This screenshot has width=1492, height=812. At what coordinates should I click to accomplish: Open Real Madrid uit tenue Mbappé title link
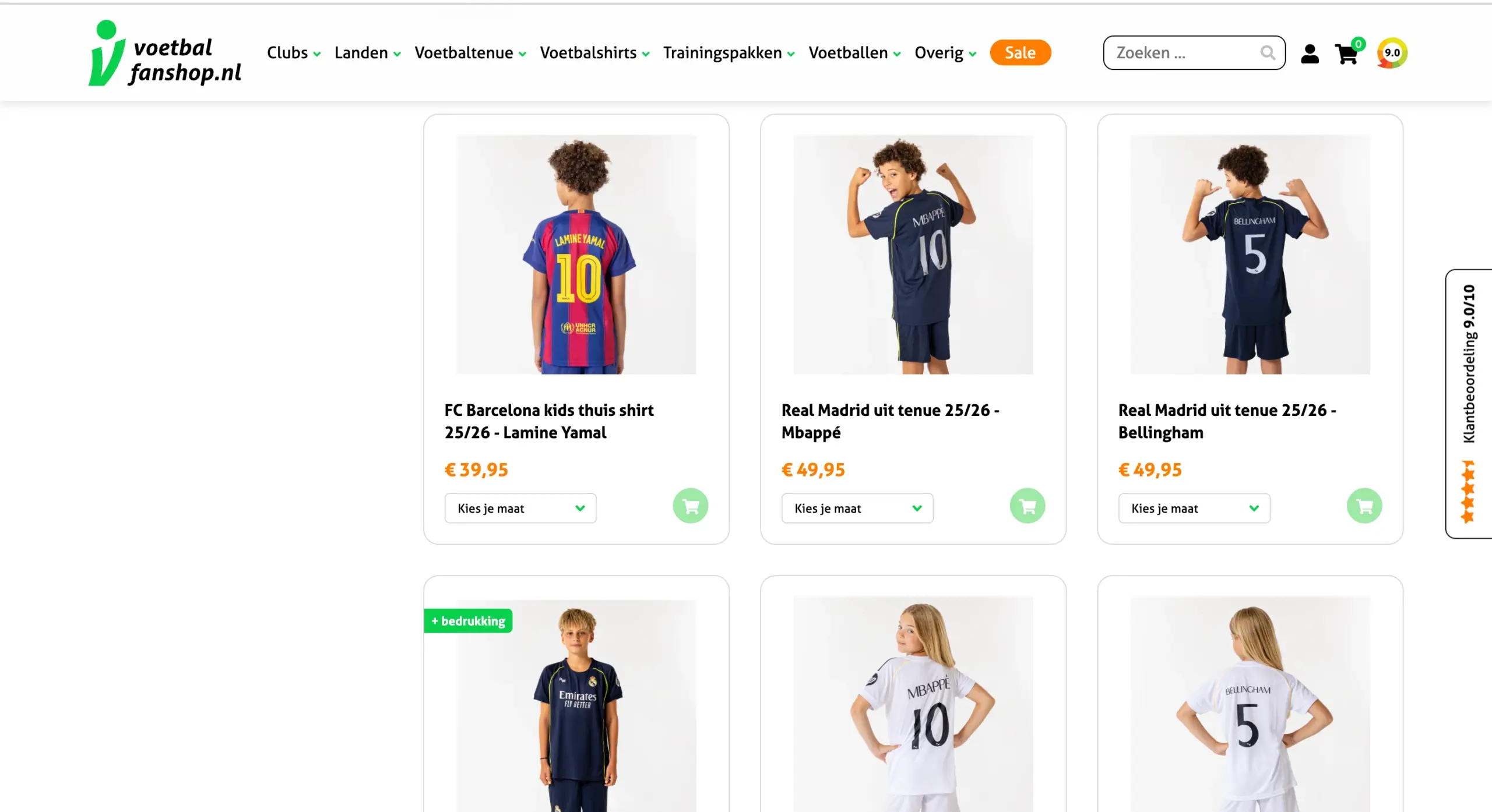tap(891, 421)
